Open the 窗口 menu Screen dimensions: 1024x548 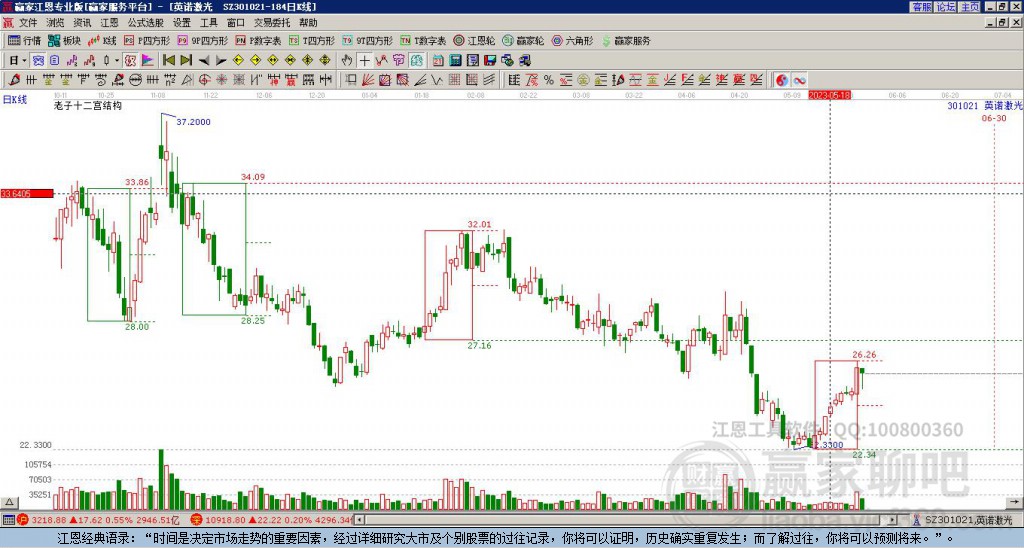click(236, 23)
